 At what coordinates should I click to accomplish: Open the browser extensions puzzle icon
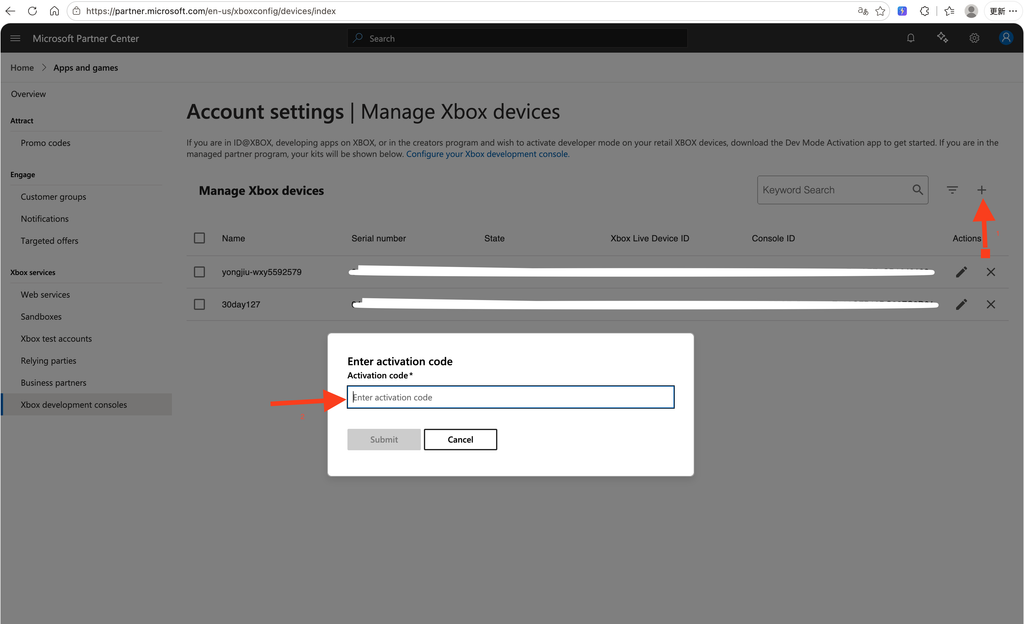point(925,11)
